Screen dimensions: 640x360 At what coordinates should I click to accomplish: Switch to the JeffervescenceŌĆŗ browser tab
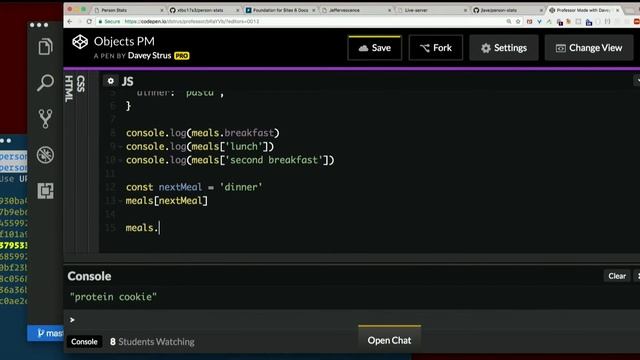click(356, 10)
